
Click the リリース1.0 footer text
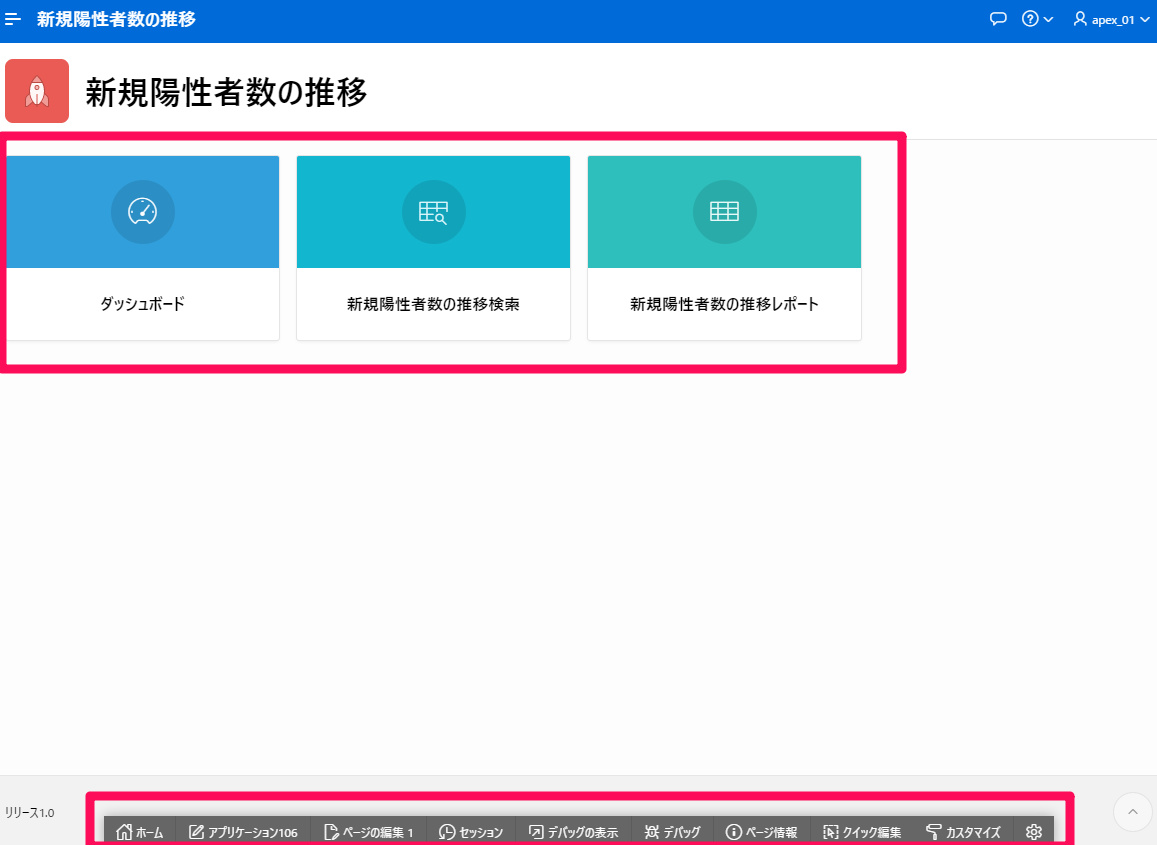point(30,813)
